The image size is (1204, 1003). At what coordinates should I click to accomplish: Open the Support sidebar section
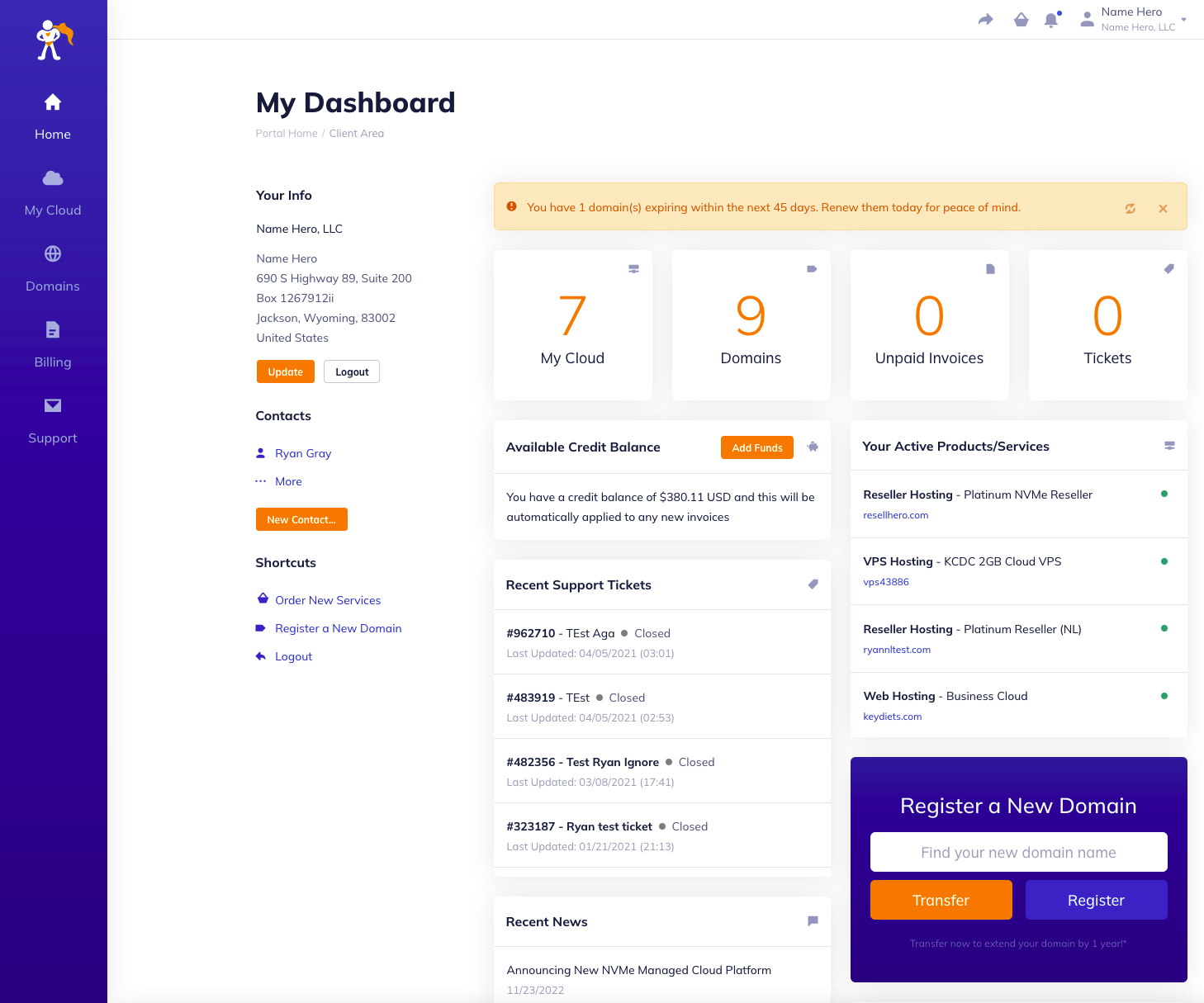[x=53, y=421]
